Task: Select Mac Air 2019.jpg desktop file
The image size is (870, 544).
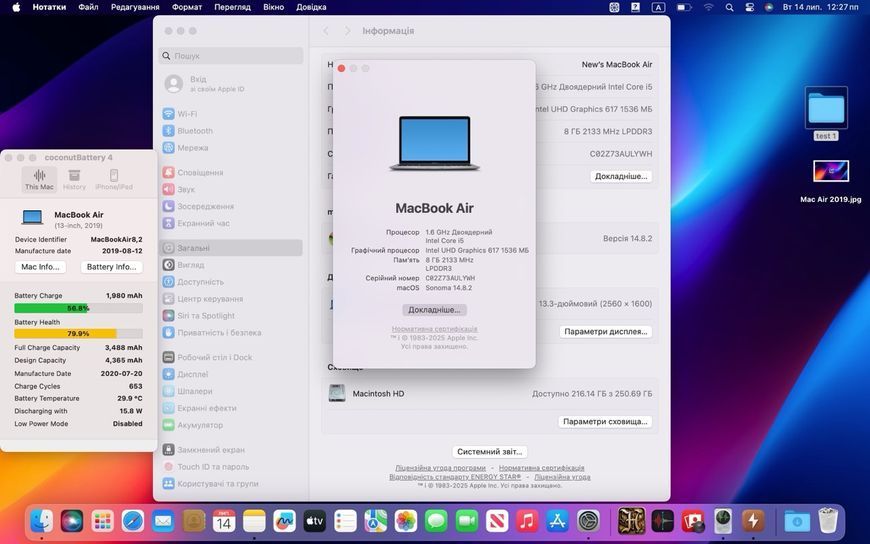Action: (831, 182)
